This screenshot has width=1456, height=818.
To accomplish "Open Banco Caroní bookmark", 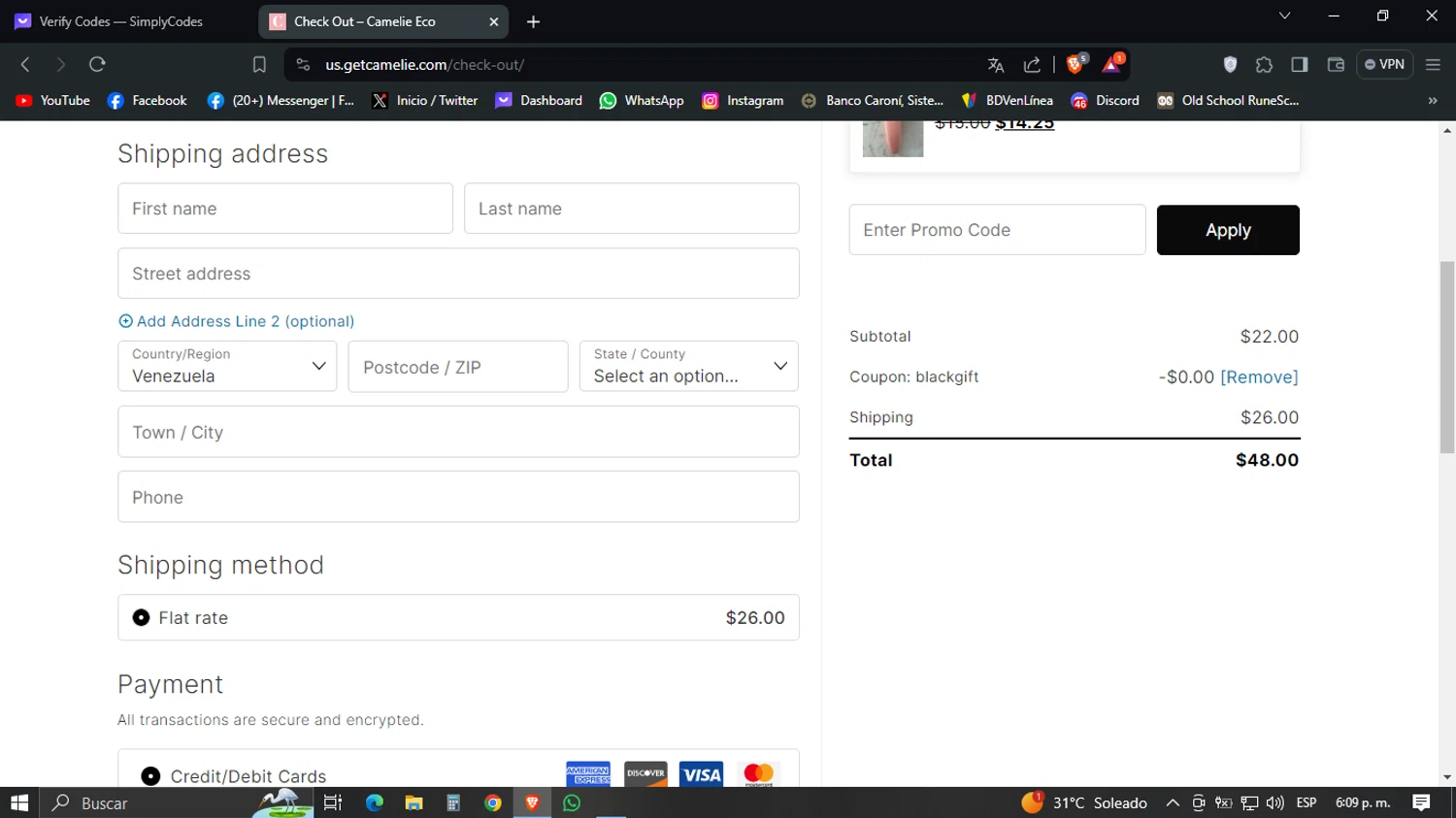I will [872, 101].
